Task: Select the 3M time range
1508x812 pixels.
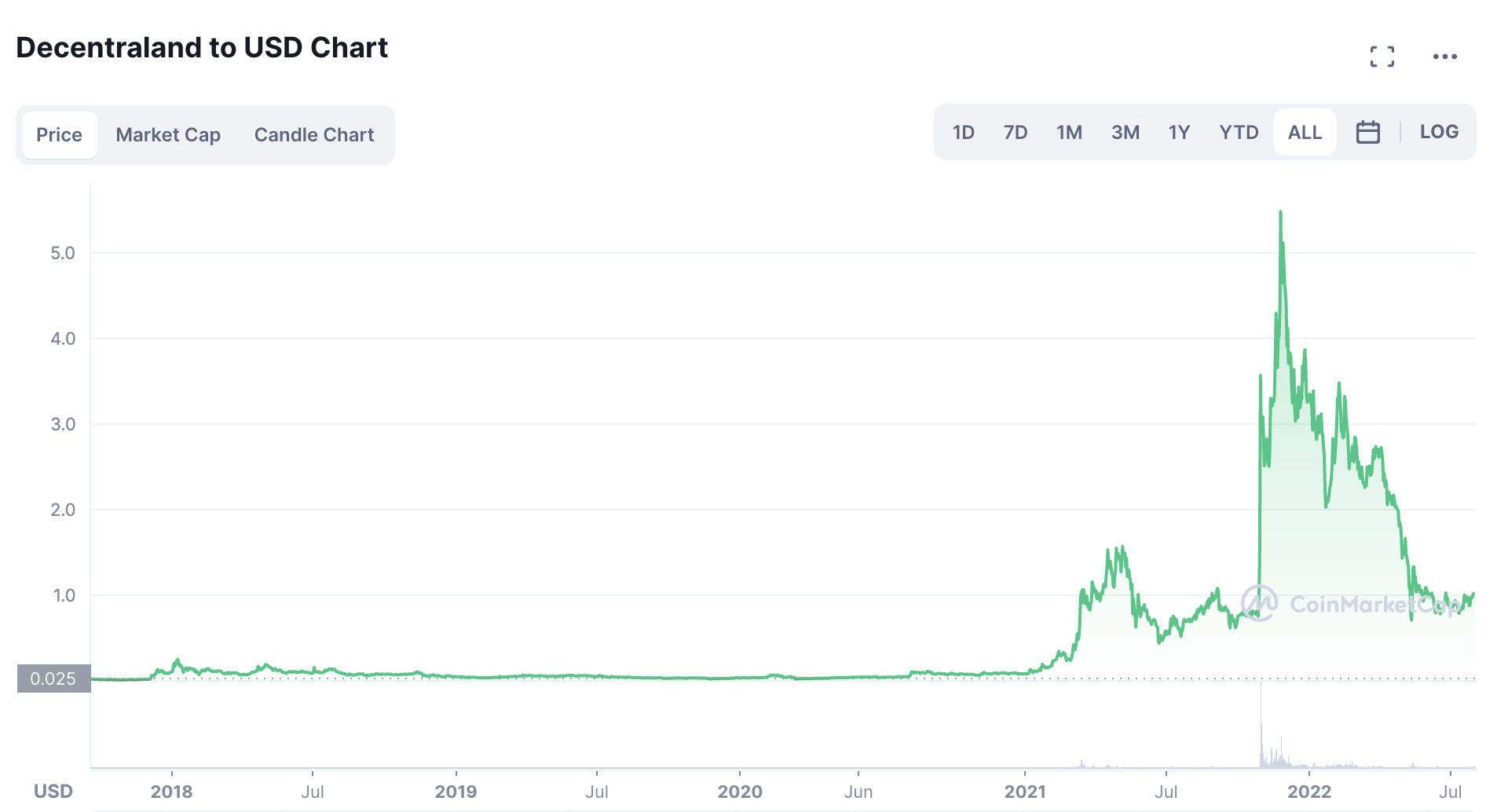Action: pyautogui.click(x=1126, y=132)
